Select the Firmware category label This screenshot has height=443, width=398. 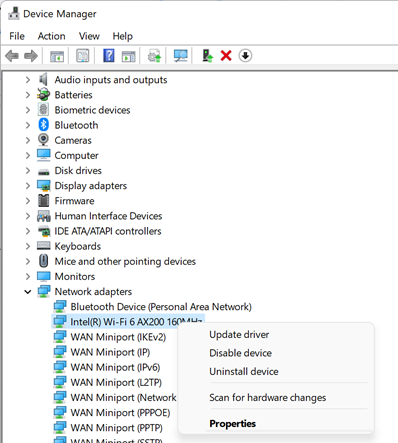point(75,201)
